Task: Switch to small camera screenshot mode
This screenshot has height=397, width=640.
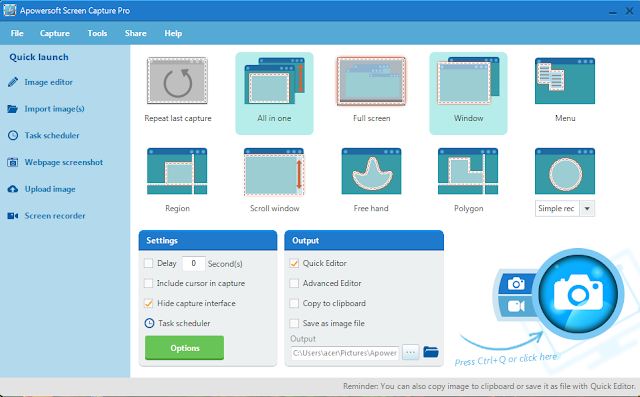Action: [x=516, y=283]
